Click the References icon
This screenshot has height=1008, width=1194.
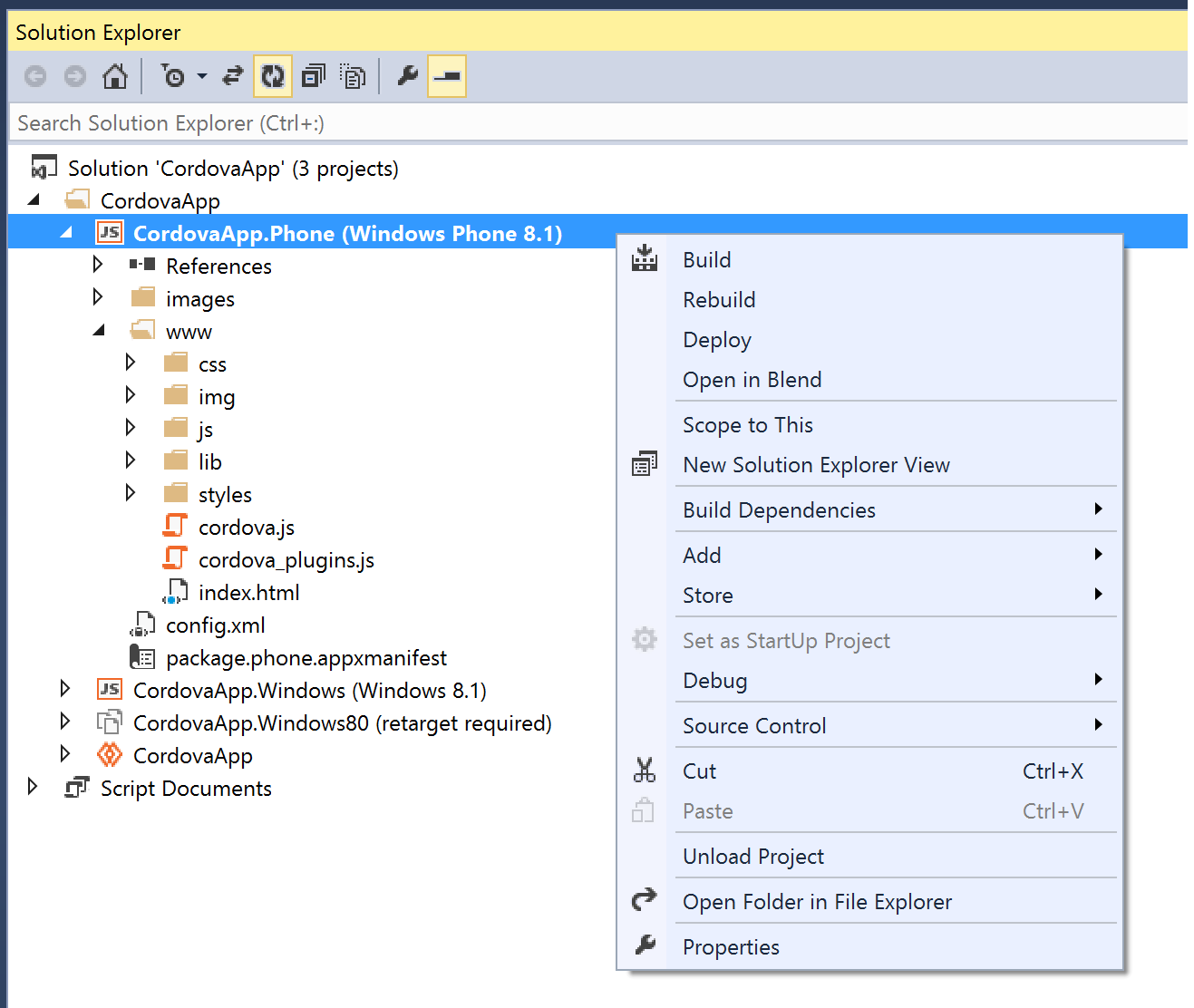[142, 265]
